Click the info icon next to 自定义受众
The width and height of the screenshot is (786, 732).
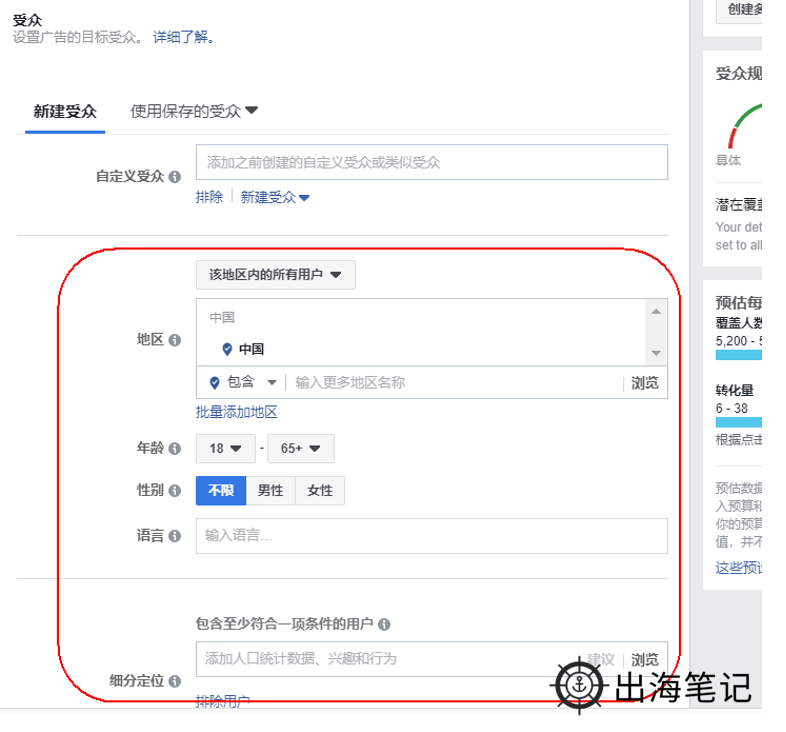(175, 176)
